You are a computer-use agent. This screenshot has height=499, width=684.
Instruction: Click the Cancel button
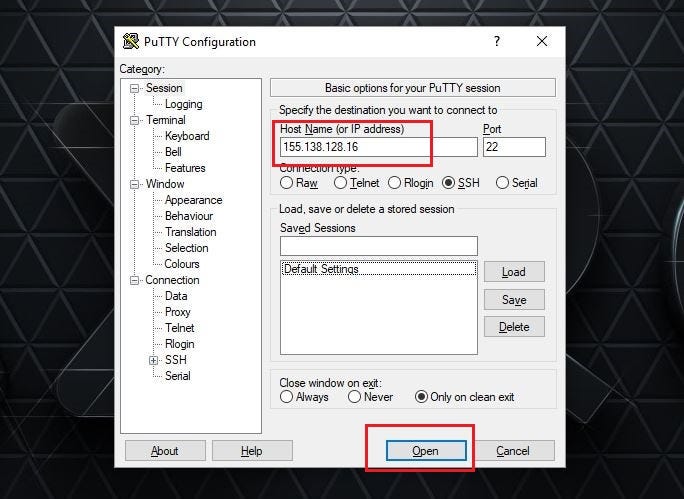point(513,451)
